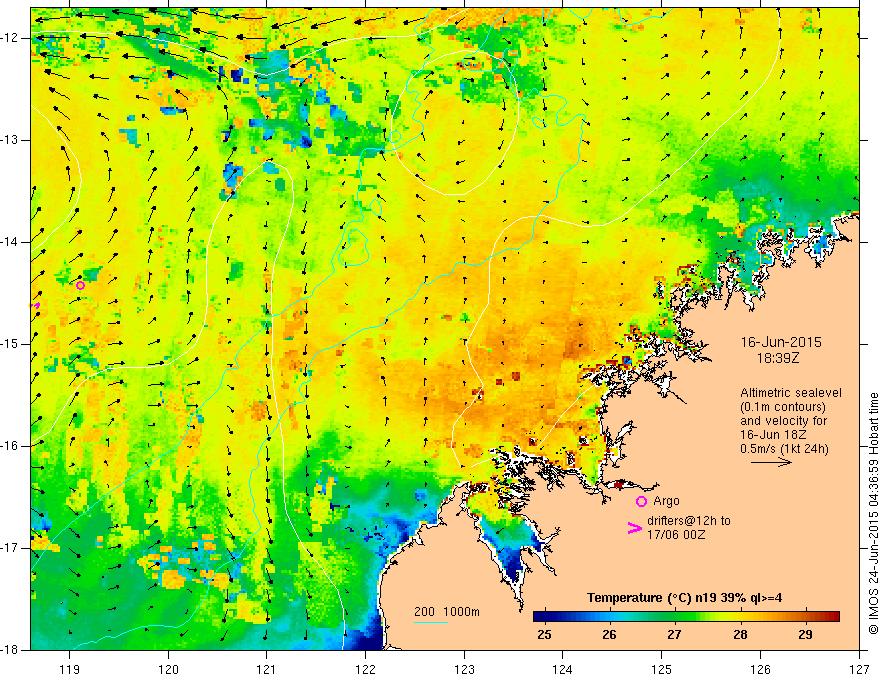Click the '16-Jun-2015' date label

tap(781, 342)
